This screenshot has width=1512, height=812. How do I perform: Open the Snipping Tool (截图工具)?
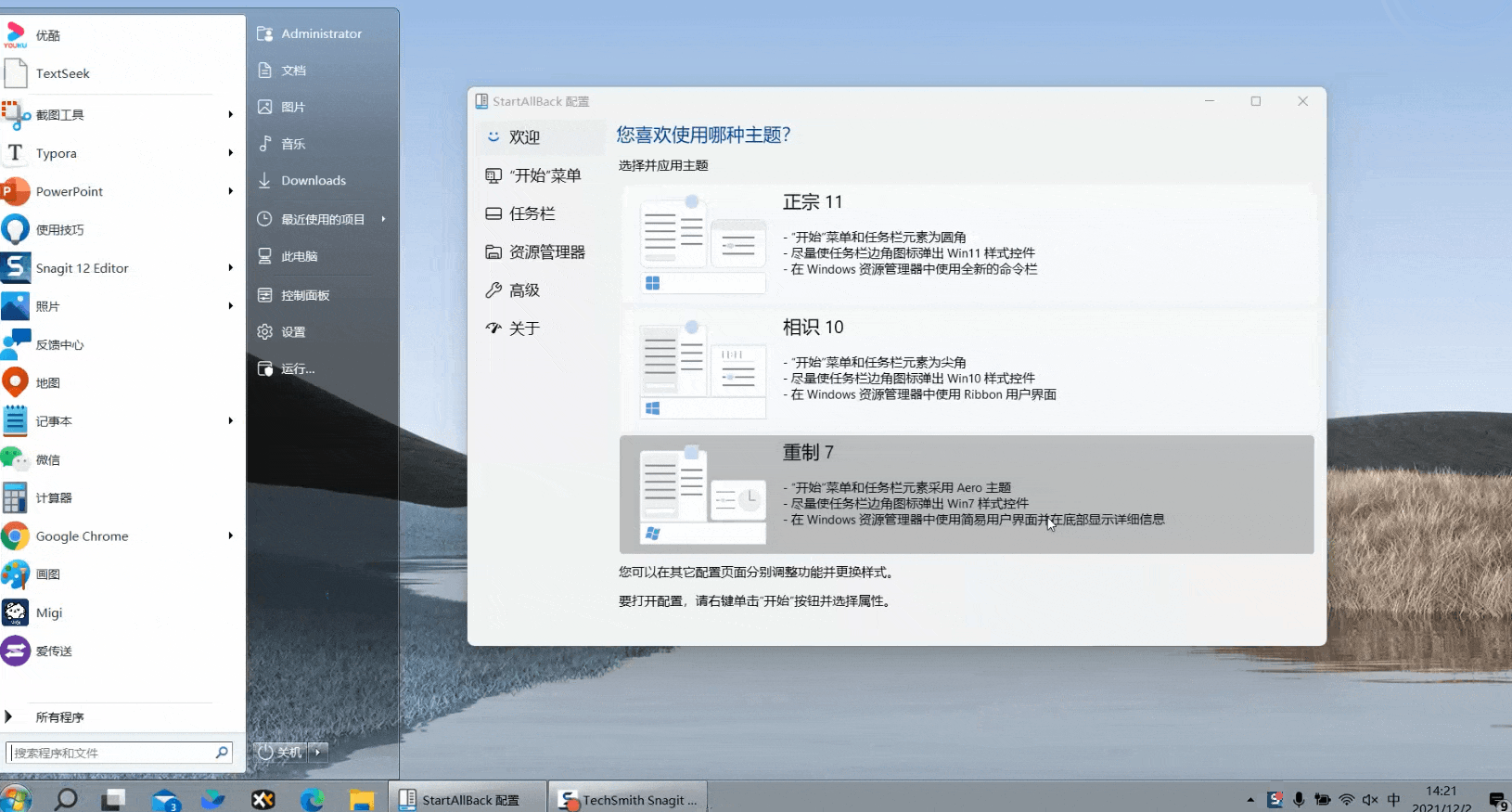pos(121,114)
